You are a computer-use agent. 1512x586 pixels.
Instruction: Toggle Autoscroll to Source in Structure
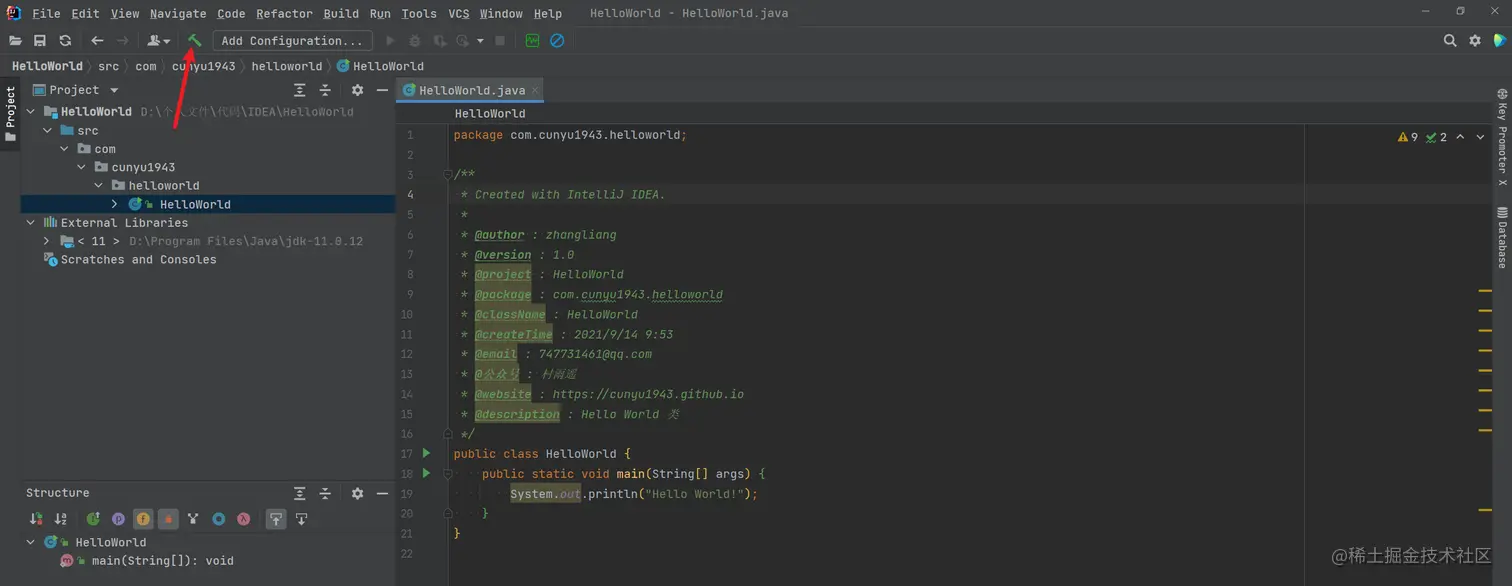pyautogui.click(x=276, y=519)
